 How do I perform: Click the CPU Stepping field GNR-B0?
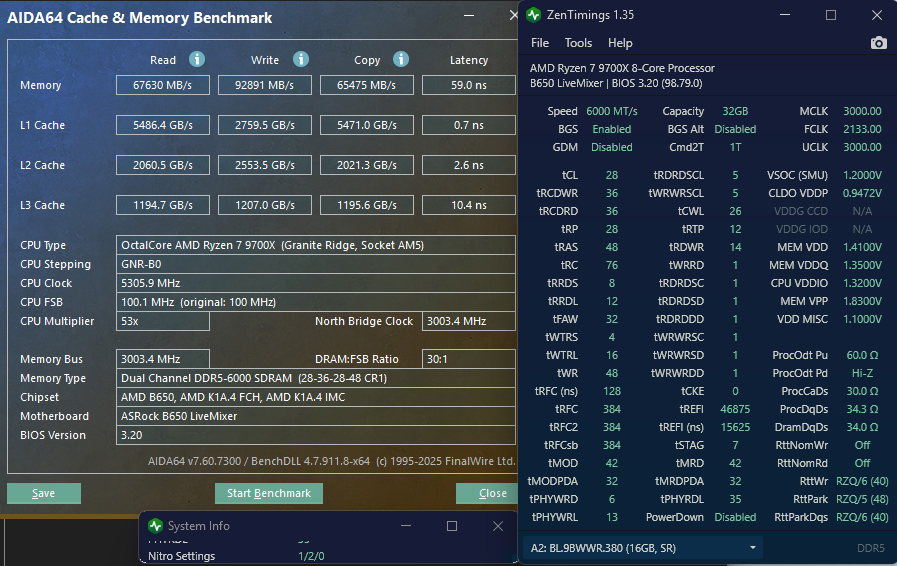click(316, 264)
